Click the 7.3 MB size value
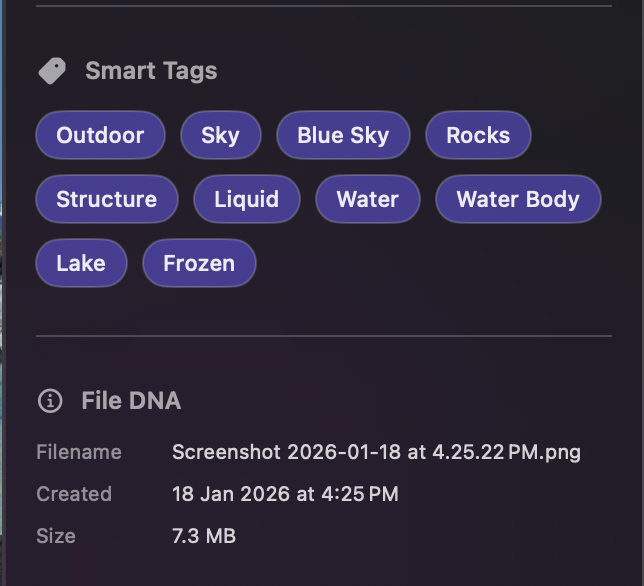This screenshot has height=586, width=644. coord(204,536)
